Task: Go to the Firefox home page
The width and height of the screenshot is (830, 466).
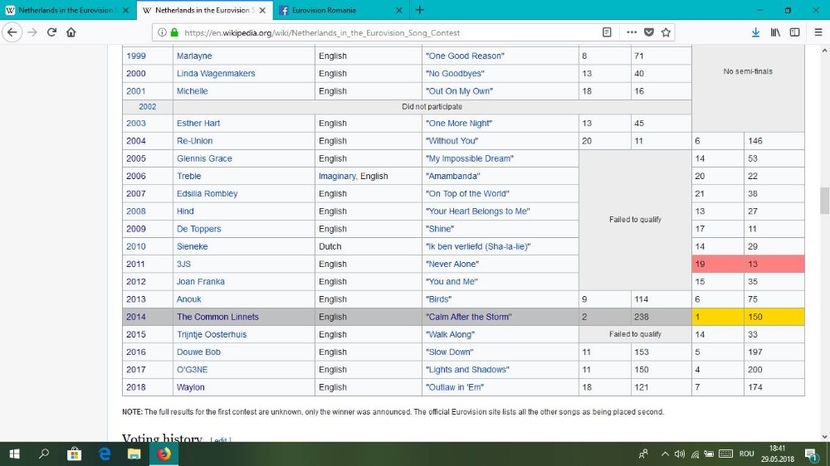Action: click(71, 31)
